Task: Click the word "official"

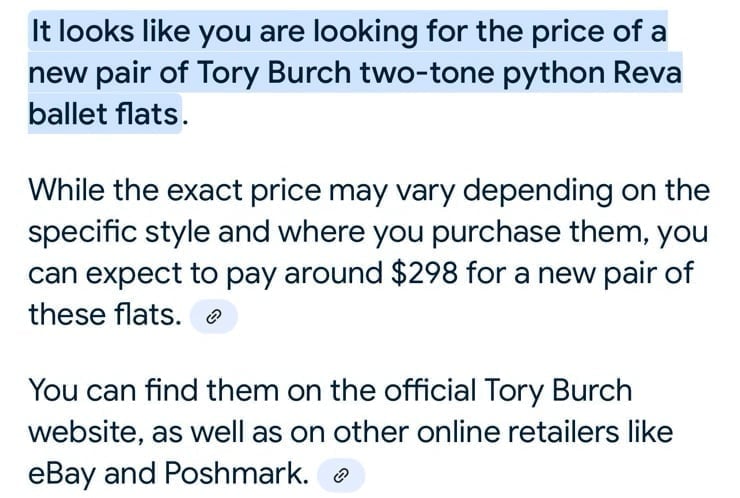Action: tap(429, 391)
